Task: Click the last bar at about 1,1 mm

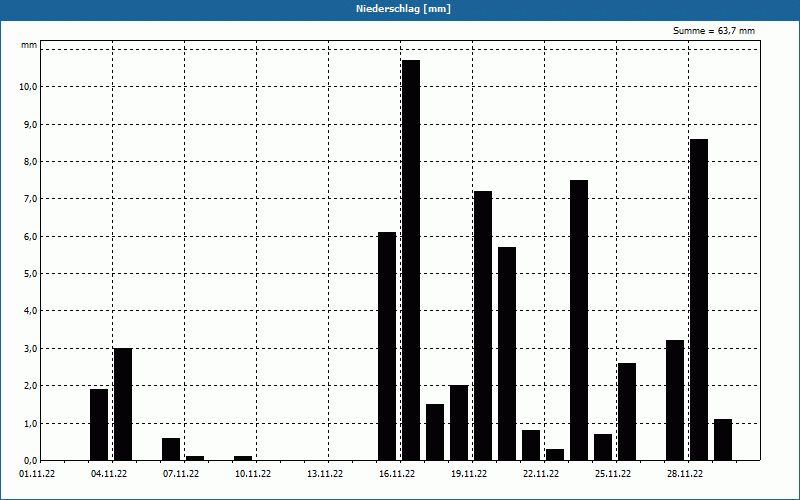Action: pos(723,439)
